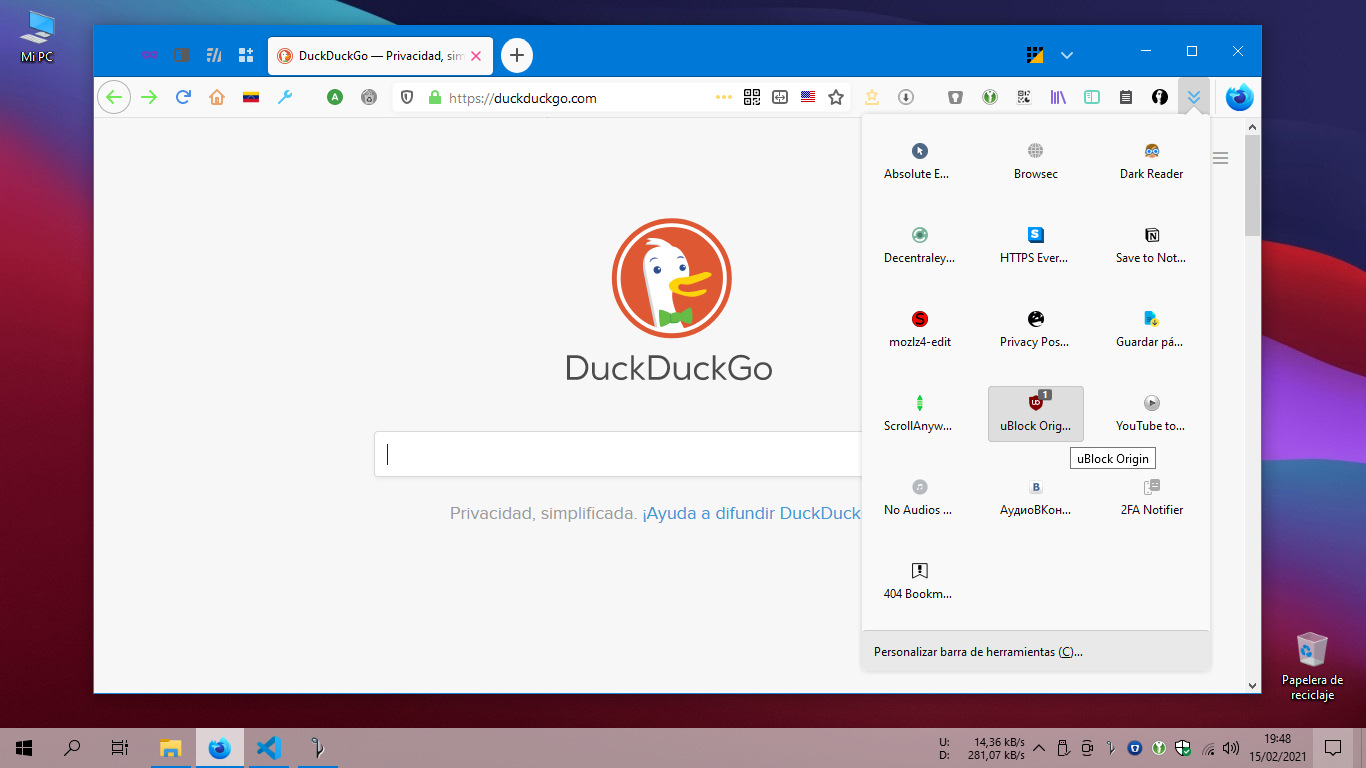Click the DuckDuckGo duck logo
Viewport: 1366px width, 768px height.
click(x=672, y=278)
